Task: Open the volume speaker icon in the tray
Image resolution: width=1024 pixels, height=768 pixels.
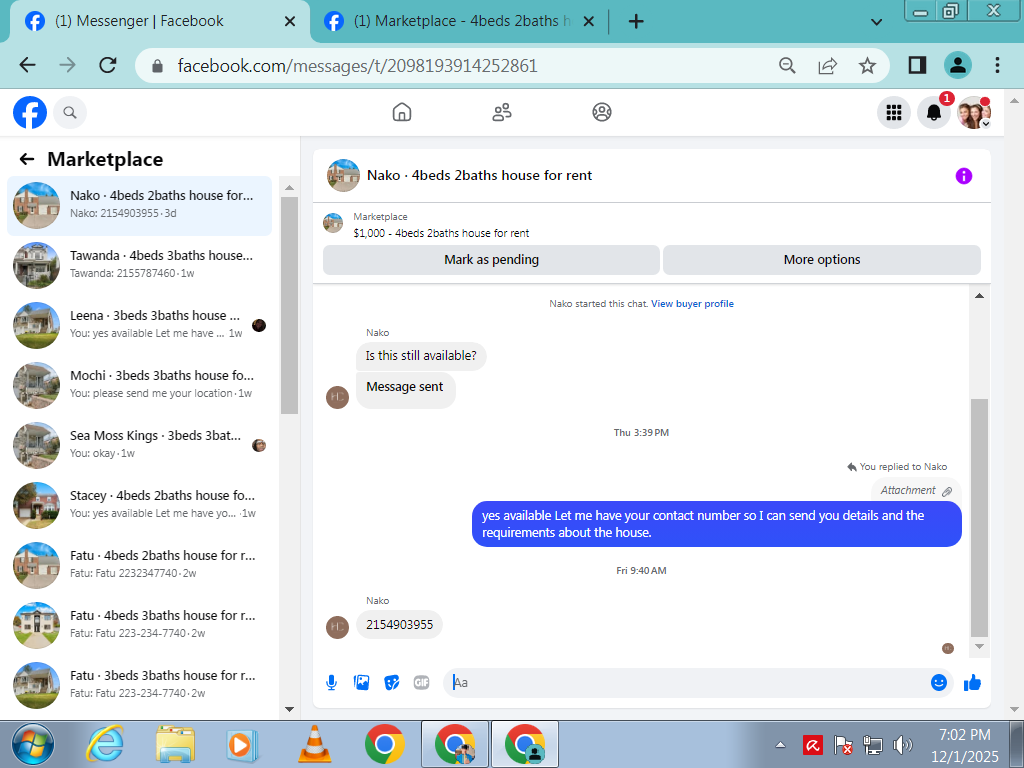Action: (x=903, y=745)
